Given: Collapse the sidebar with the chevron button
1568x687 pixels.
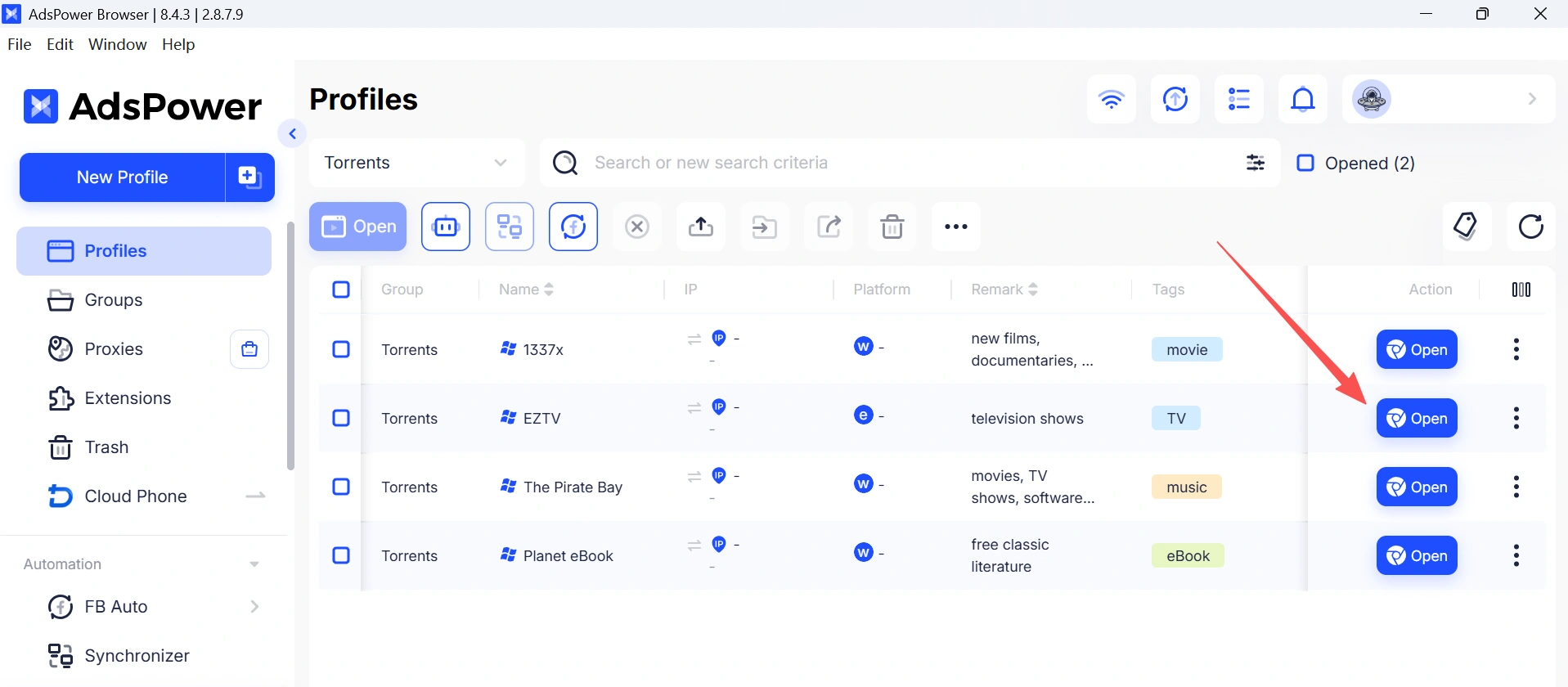Looking at the screenshot, I should click(292, 133).
